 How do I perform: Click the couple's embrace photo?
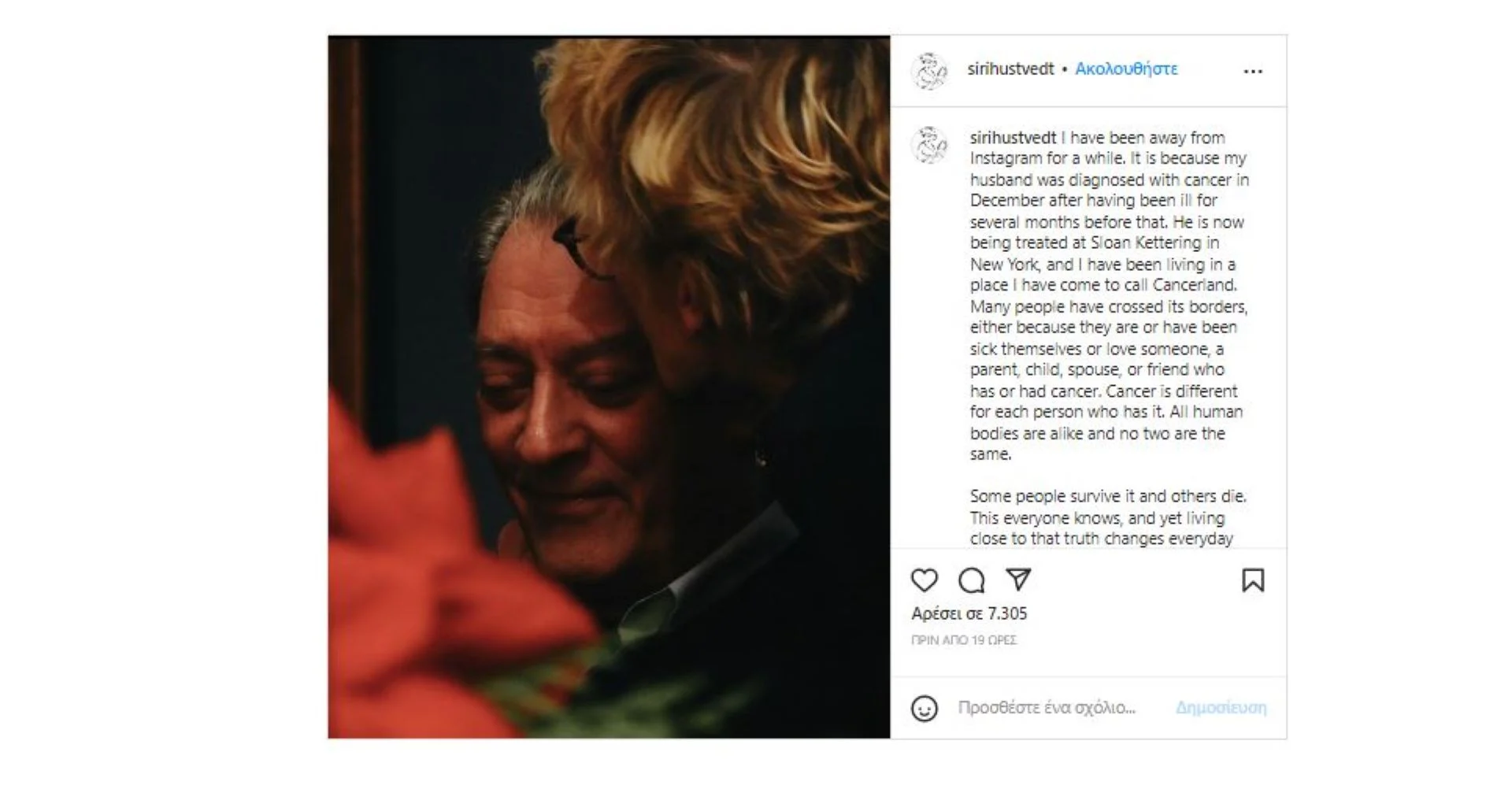(x=609, y=387)
